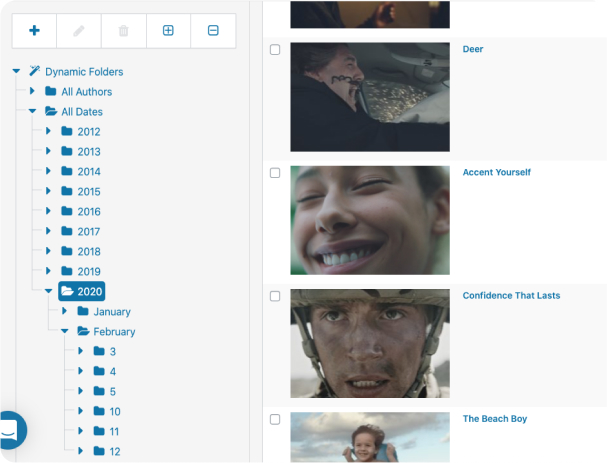Open the Accent Yourself title link
The image size is (607, 463).
coord(496,172)
